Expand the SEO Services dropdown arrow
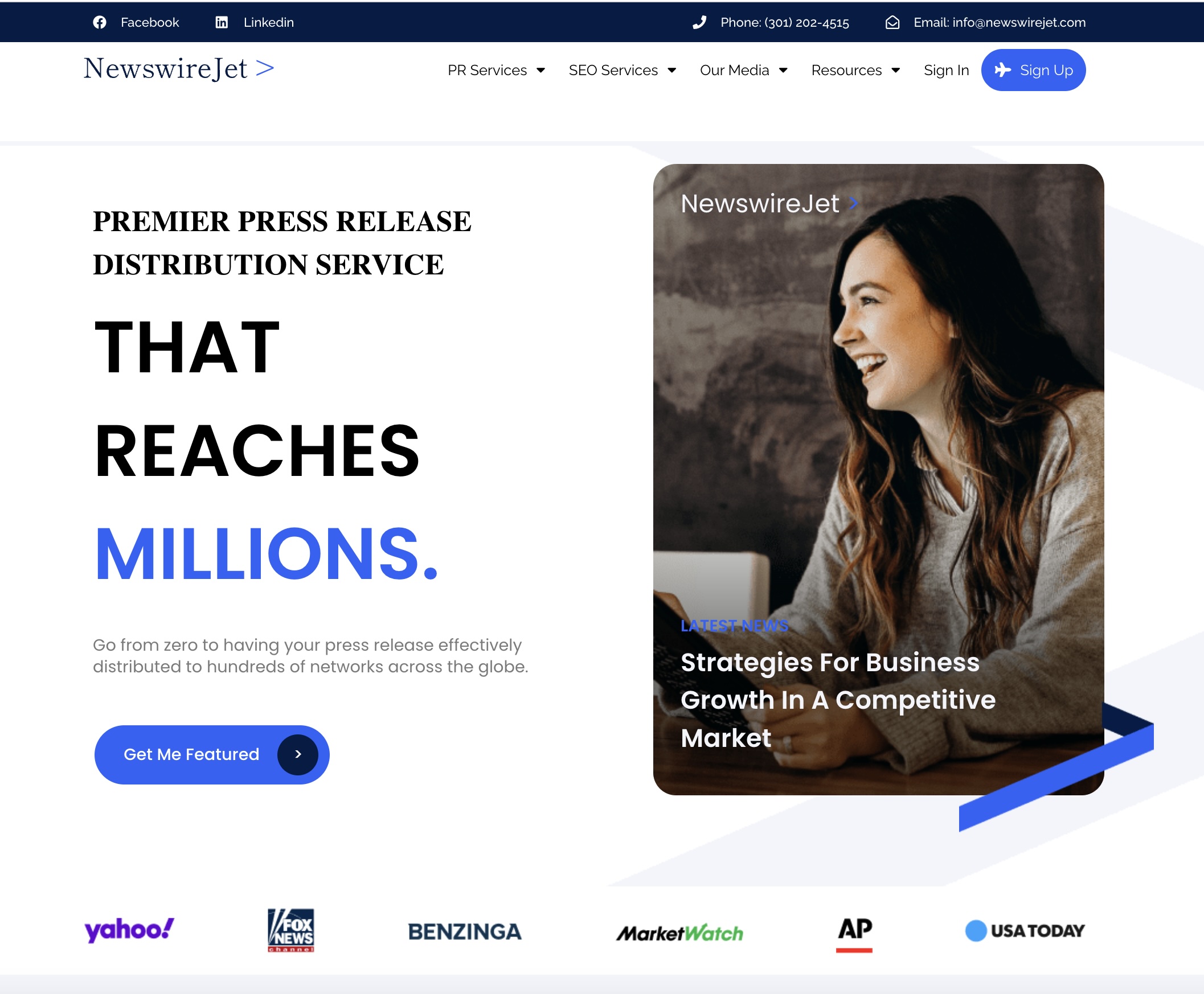Viewport: 1204px width, 994px height. [672, 71]
